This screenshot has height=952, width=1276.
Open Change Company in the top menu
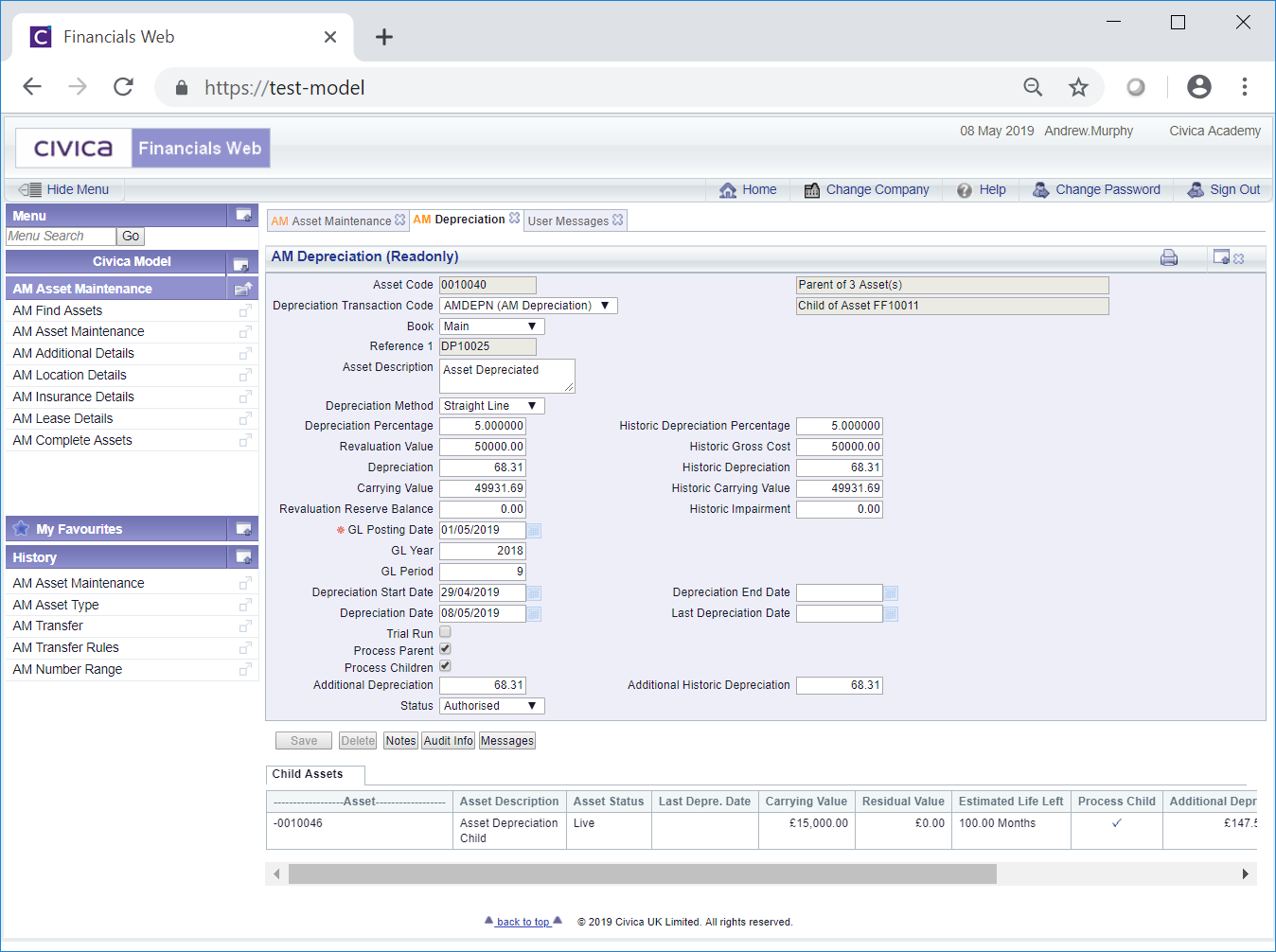tap(866, 189)
